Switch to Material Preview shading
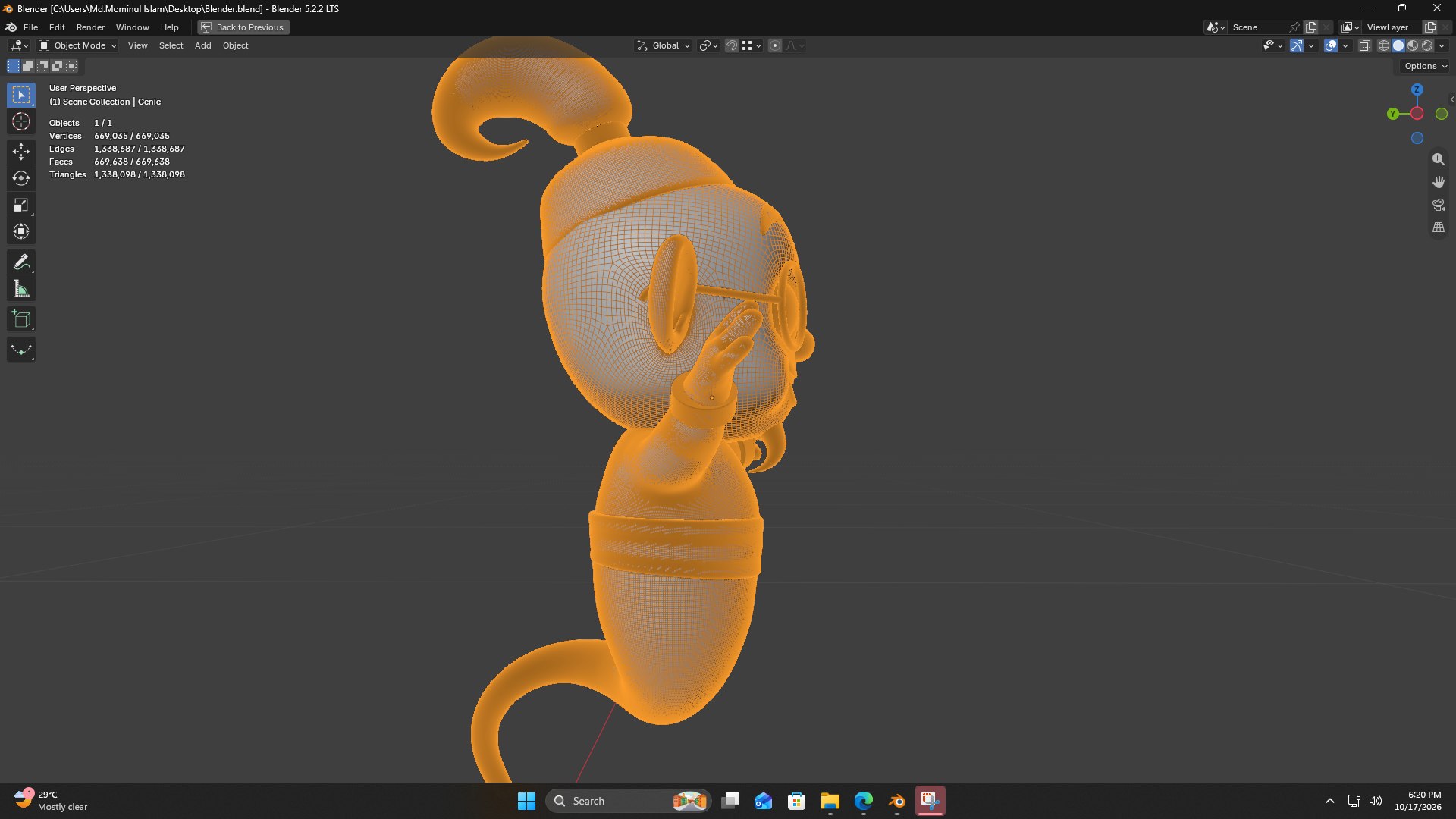The image size is (1456, 819). pyautogui.click(x=1412, y=45)
